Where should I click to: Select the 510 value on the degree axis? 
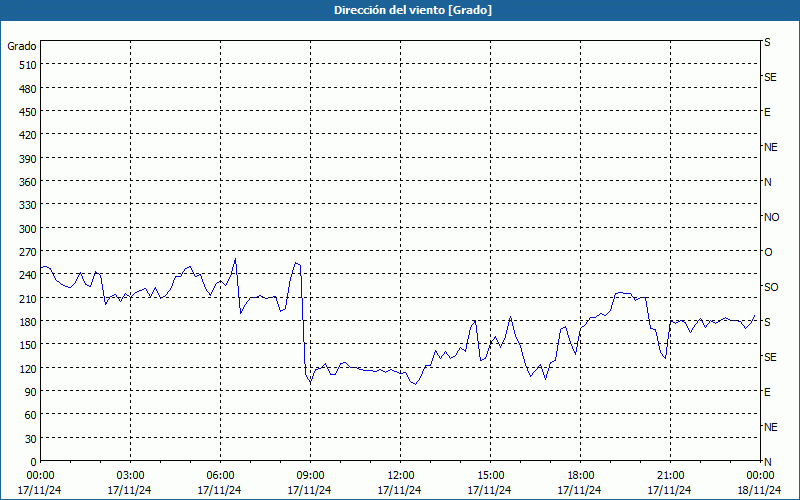(x=28, y=65)
